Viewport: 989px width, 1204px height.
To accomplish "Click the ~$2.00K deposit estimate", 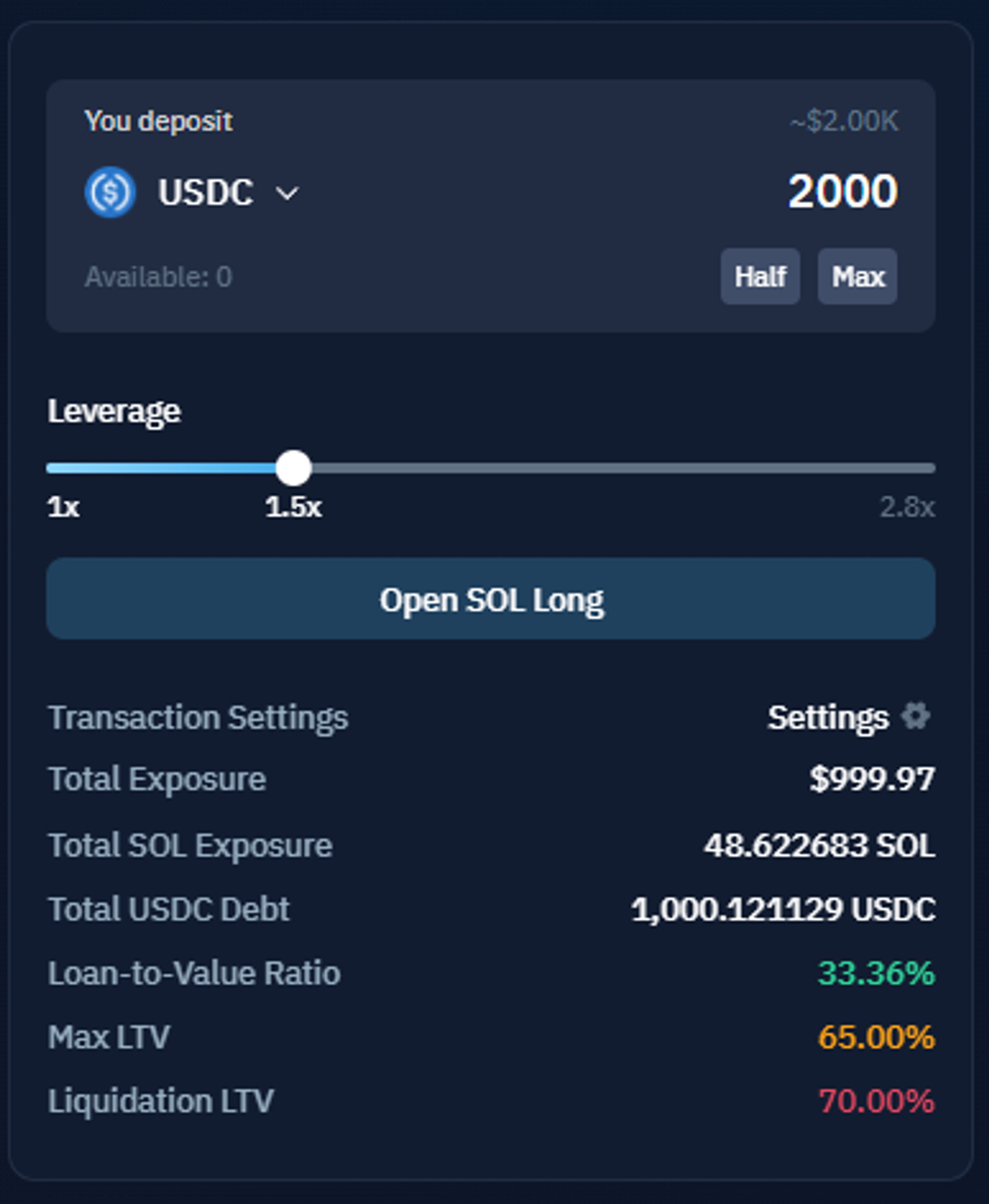I will point(844,121).
